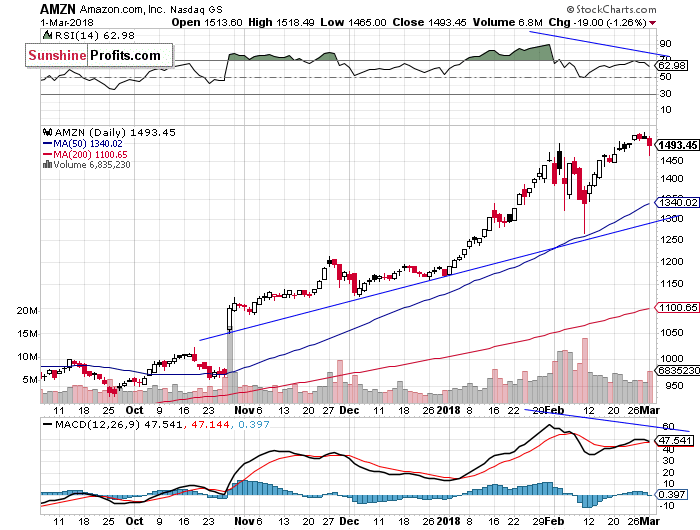Click 'Oct' on the MACD panel date axis
This screenshot has height=530, width=700.
tap(134, 521)
